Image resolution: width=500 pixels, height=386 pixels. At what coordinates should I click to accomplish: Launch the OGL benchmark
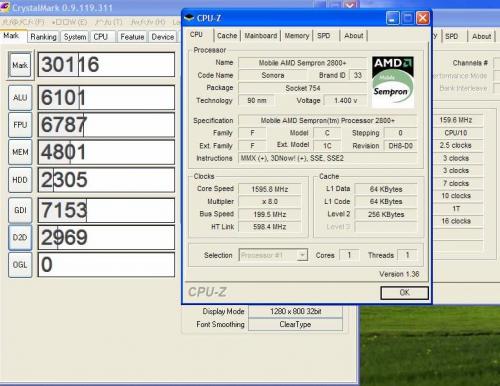point(20,265)
